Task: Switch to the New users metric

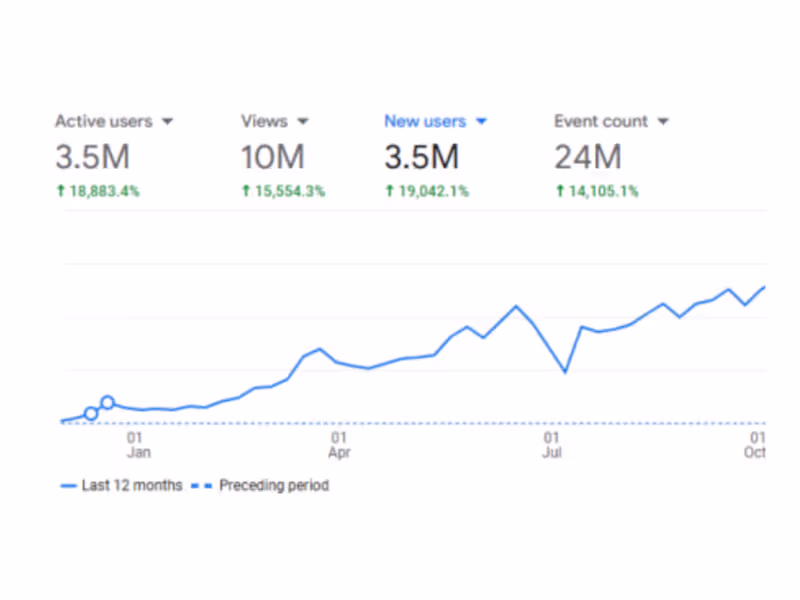Action: click(x=425, y=121)
